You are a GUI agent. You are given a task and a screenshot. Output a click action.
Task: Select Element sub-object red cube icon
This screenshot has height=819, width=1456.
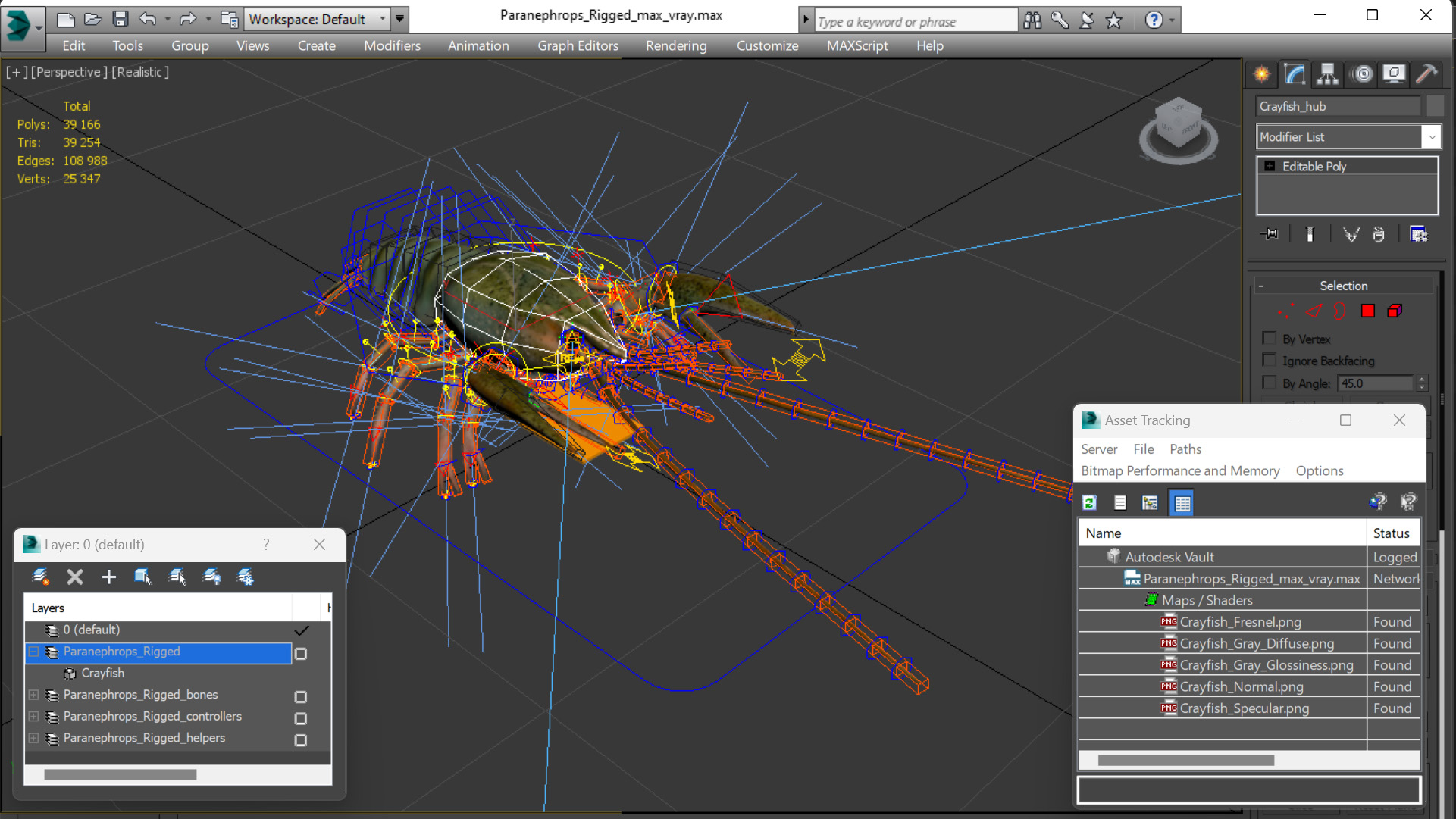(x=1395, y=311)
